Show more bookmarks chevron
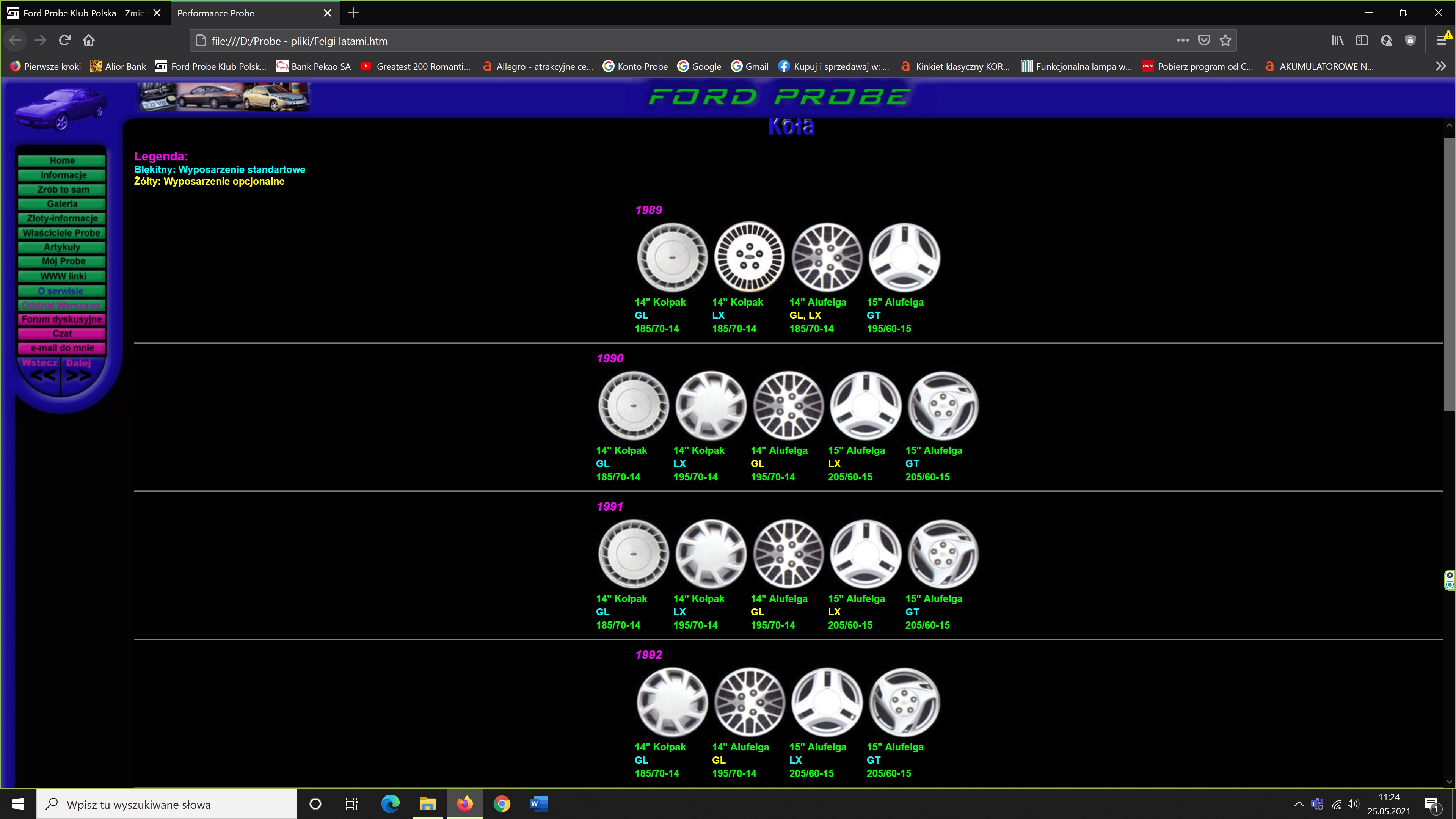This screenshot has width=1456, height=819. pos(1441,66)
